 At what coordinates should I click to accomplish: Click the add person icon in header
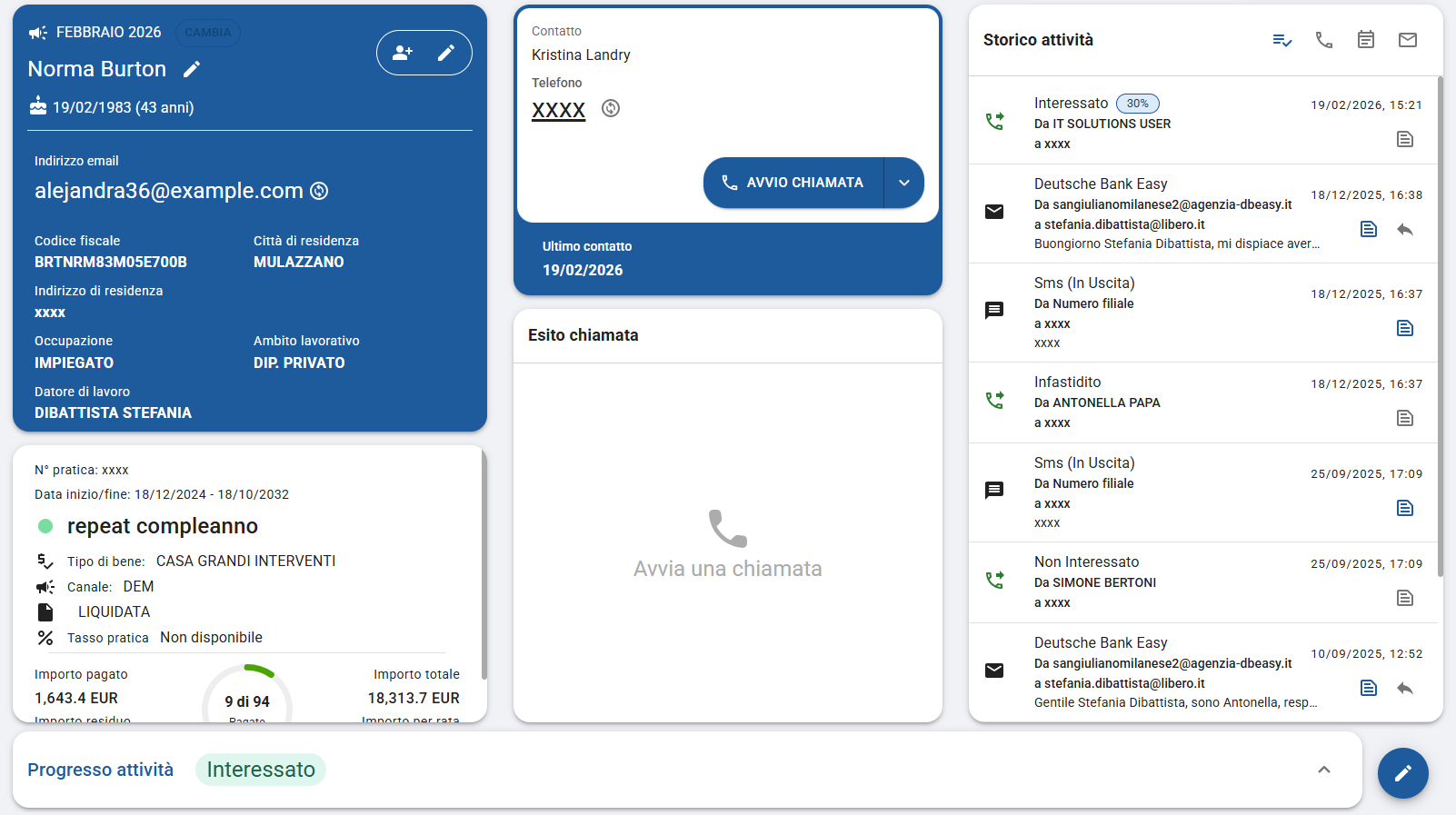[x=402, y=53]
